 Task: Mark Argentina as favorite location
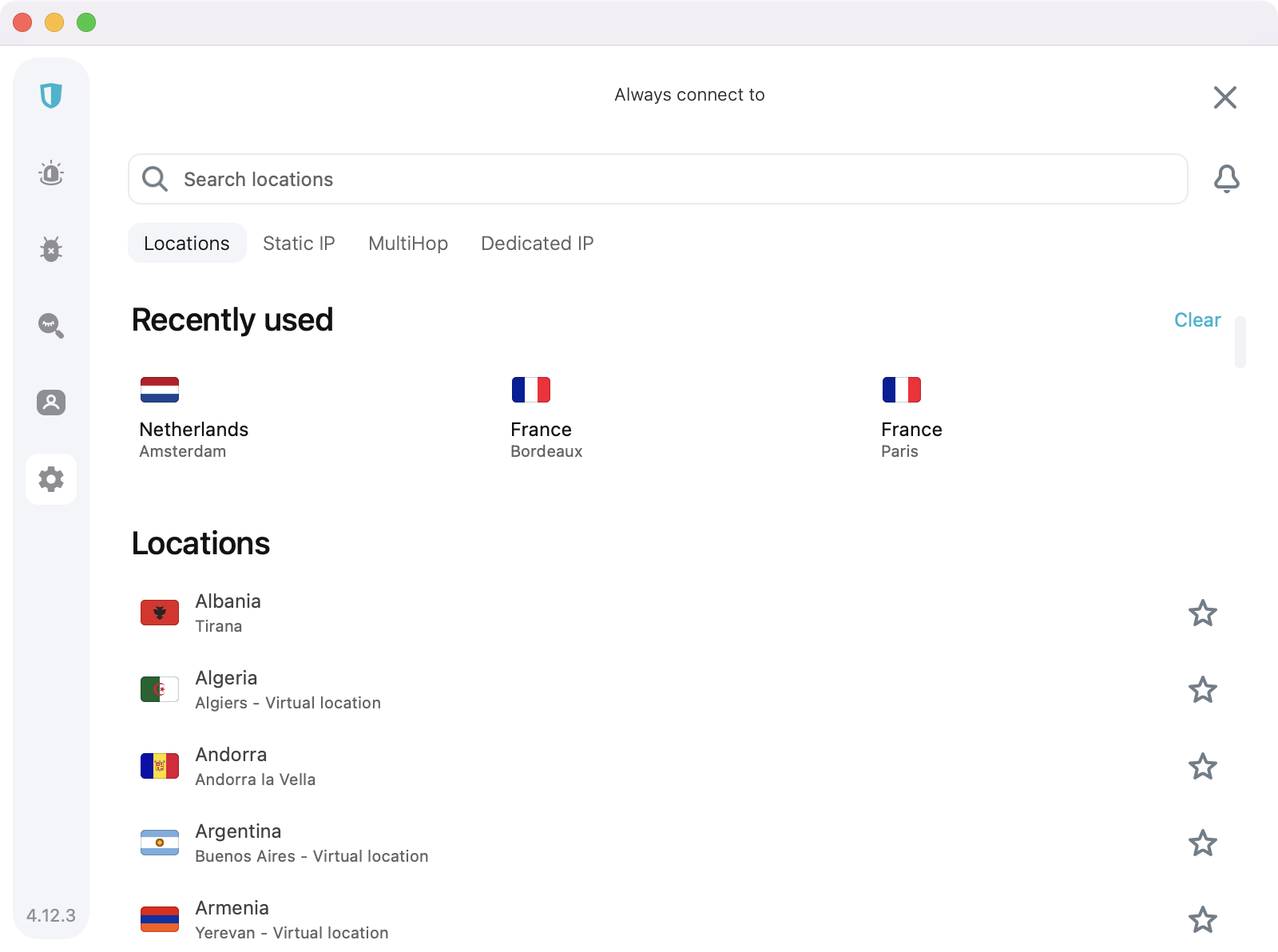point(1202,843)
